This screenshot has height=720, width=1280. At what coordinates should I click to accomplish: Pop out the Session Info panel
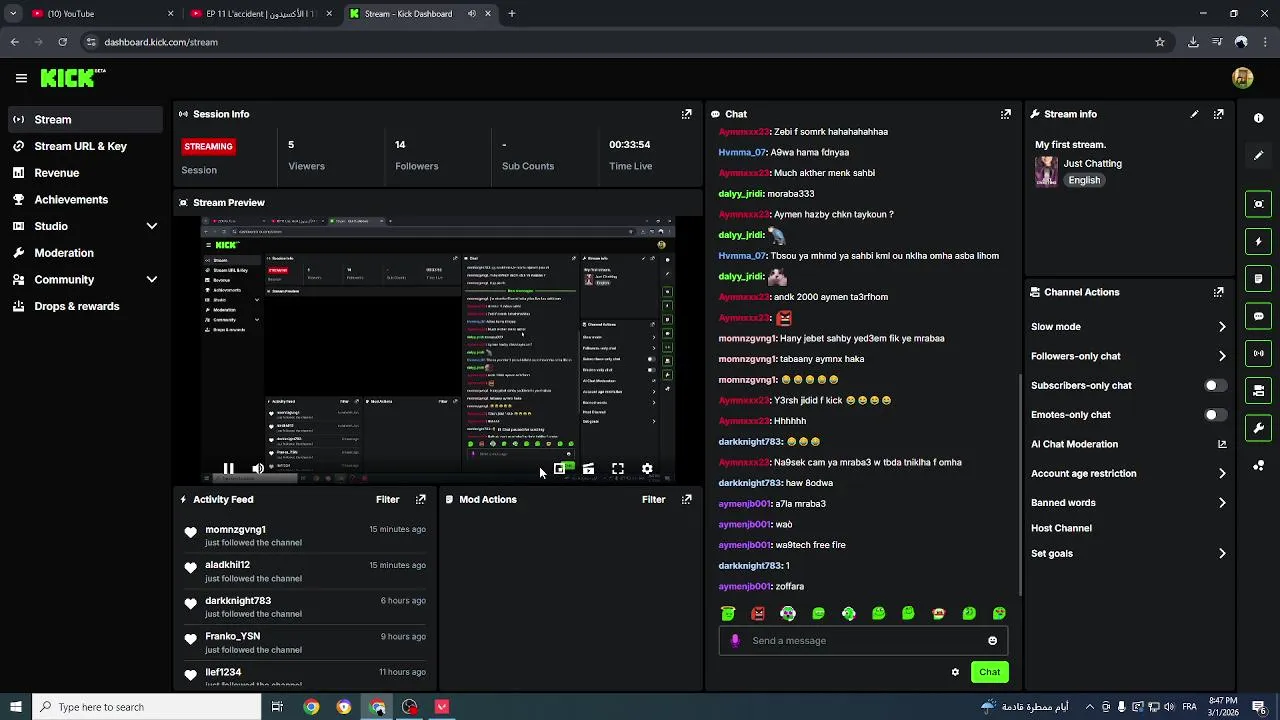(x=686, y=114)
